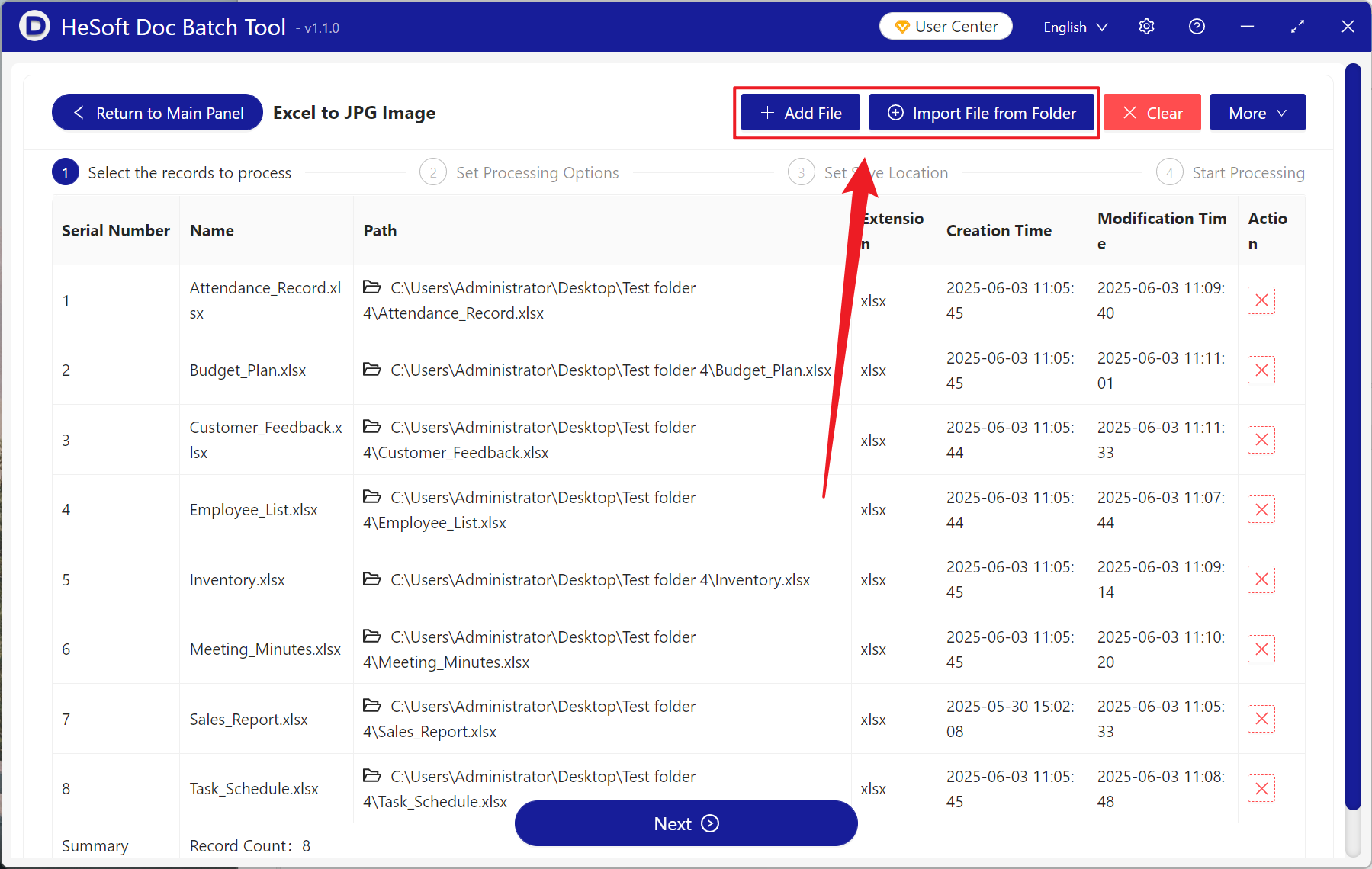Open folder icon for Sales_Report.xlsx path
Viewport: 1372px width, 869px height.
click(372, 706)
